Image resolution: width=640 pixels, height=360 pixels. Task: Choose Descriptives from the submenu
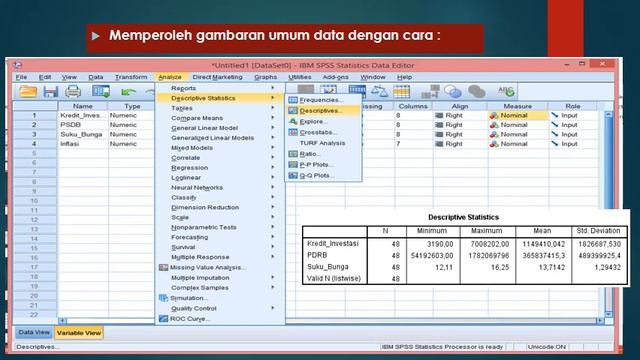point(323,111)
